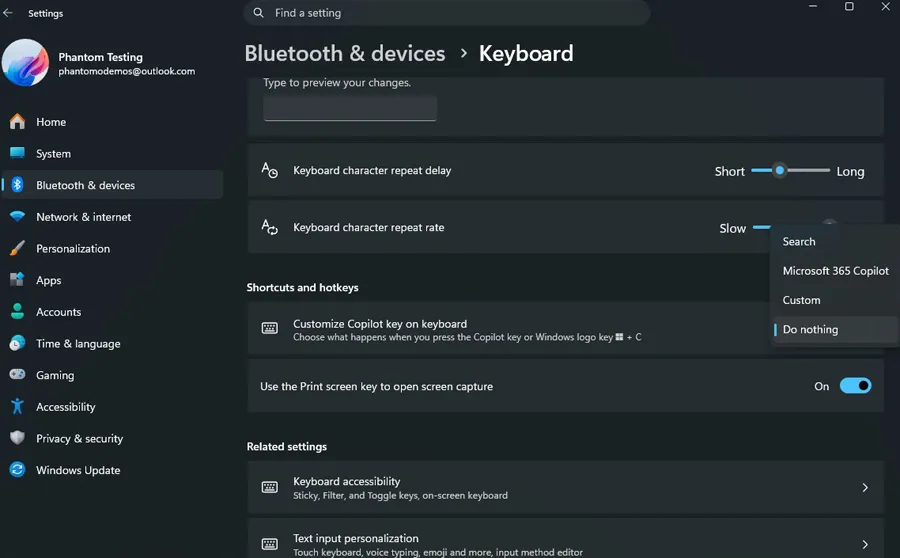
Task: Click the Home icon in sidebar
Action: (x=17, y=122)
